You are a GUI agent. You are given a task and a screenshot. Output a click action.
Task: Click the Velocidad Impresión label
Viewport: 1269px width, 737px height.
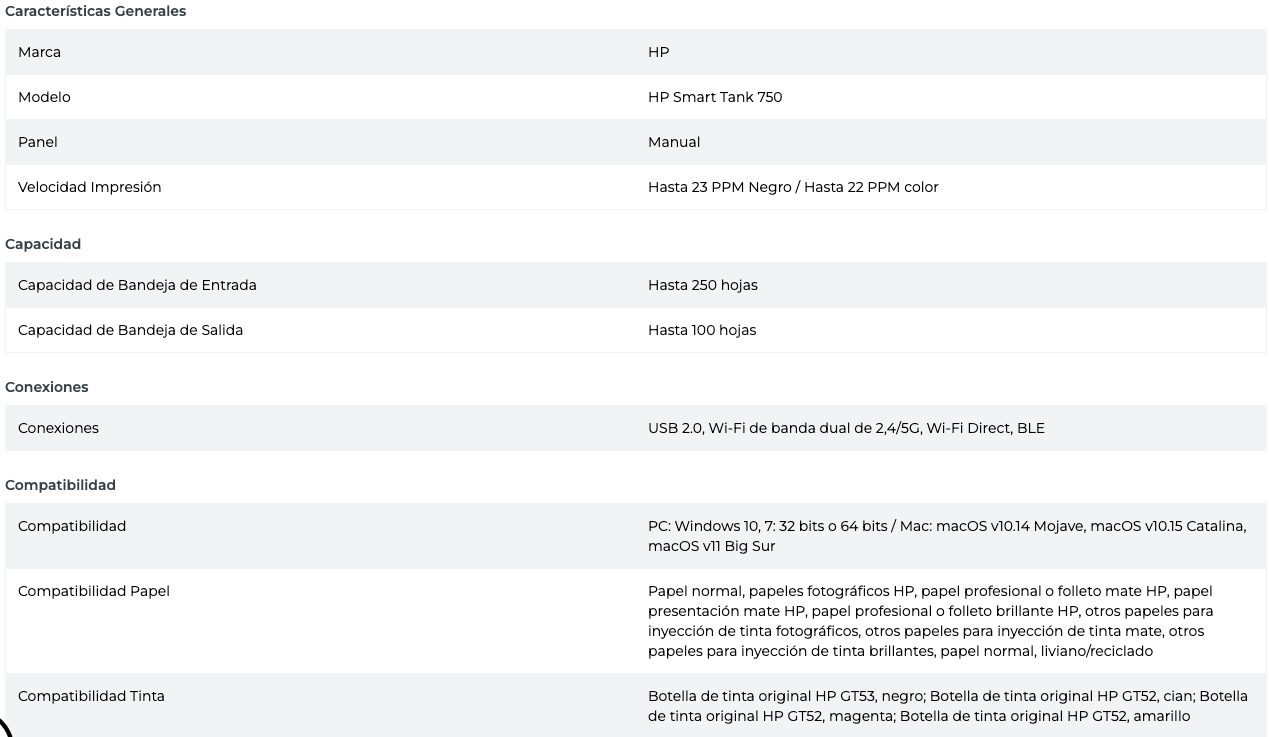tap(89, 187)
